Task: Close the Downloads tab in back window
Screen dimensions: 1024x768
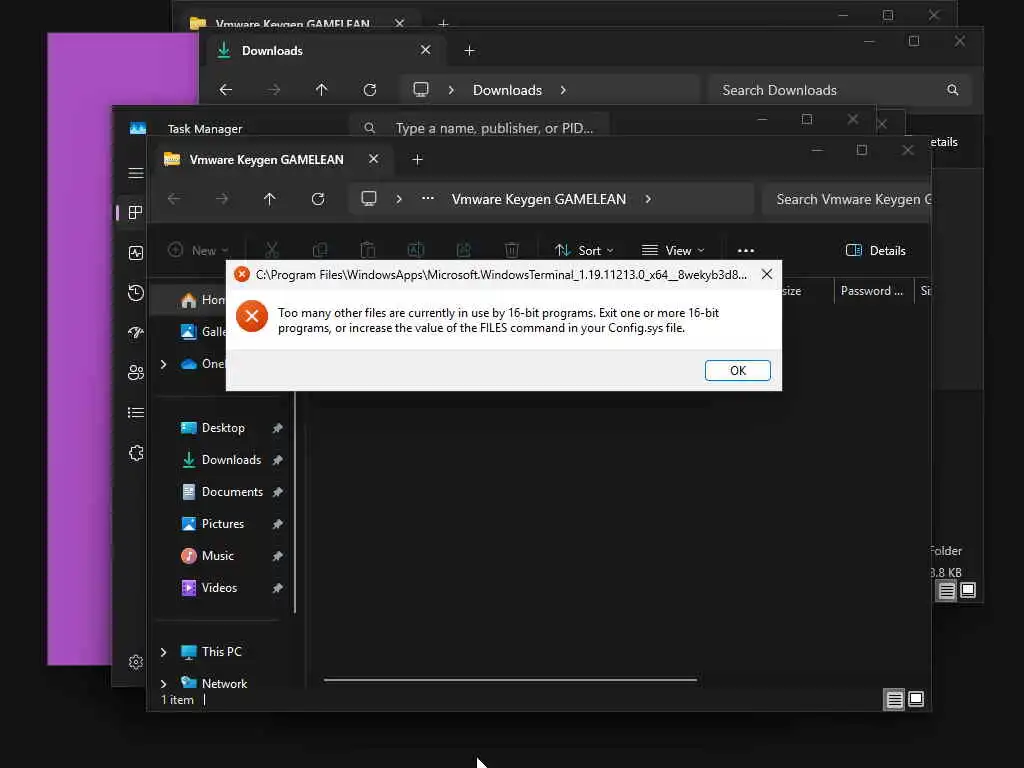Action: tap(426, 50)
